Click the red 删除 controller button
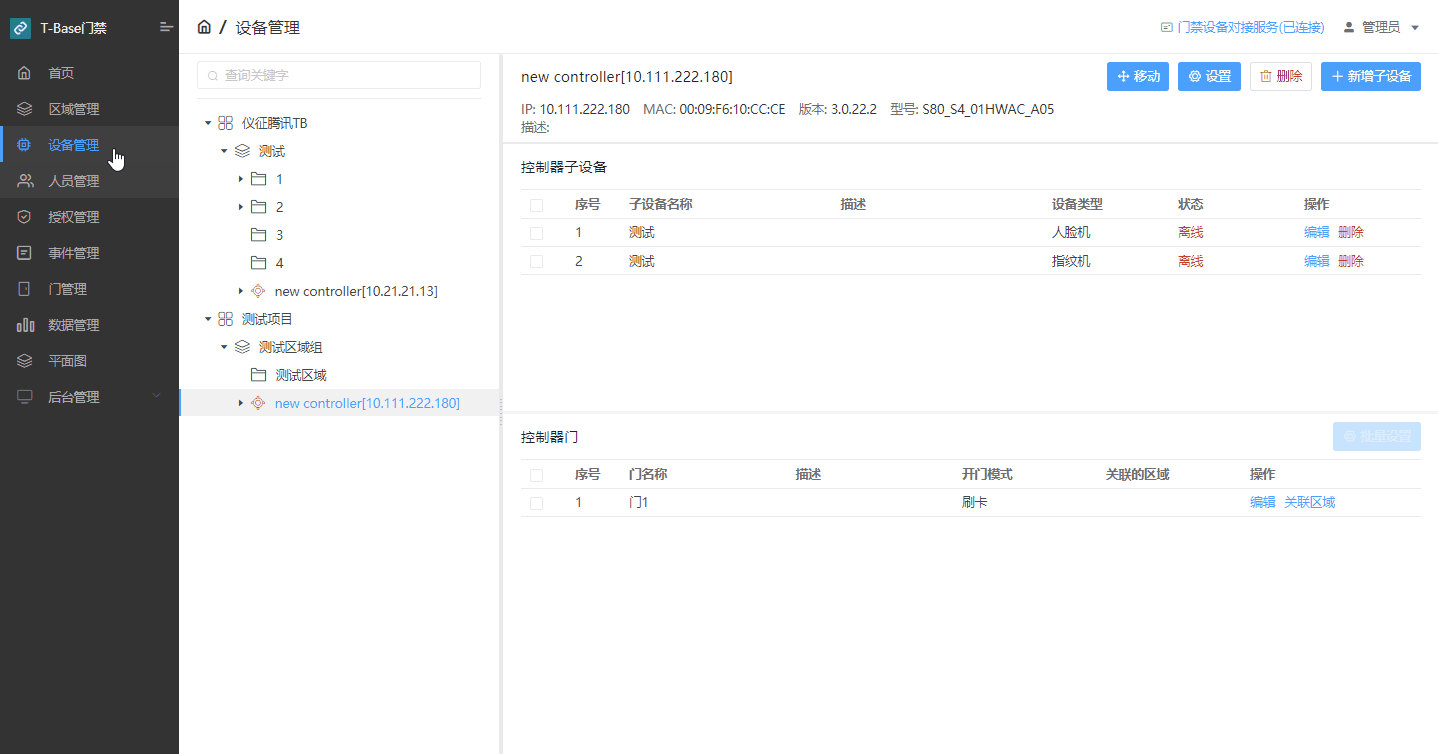This screenshot has width=1438, height=754. pos(1281,77)
